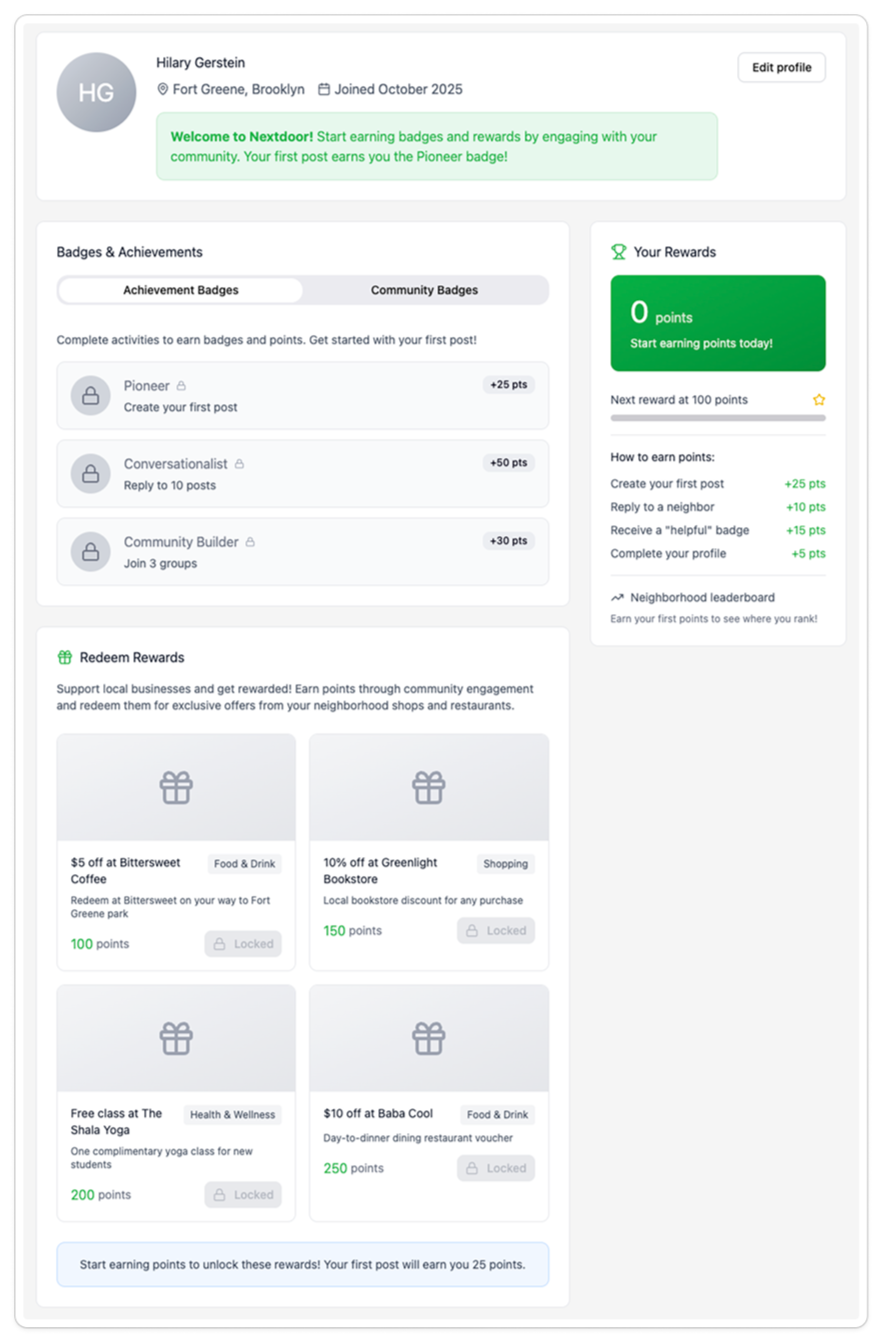Click the green 0 points card
The height and width of the screenshot is (1342, 882).
[718, 323]
